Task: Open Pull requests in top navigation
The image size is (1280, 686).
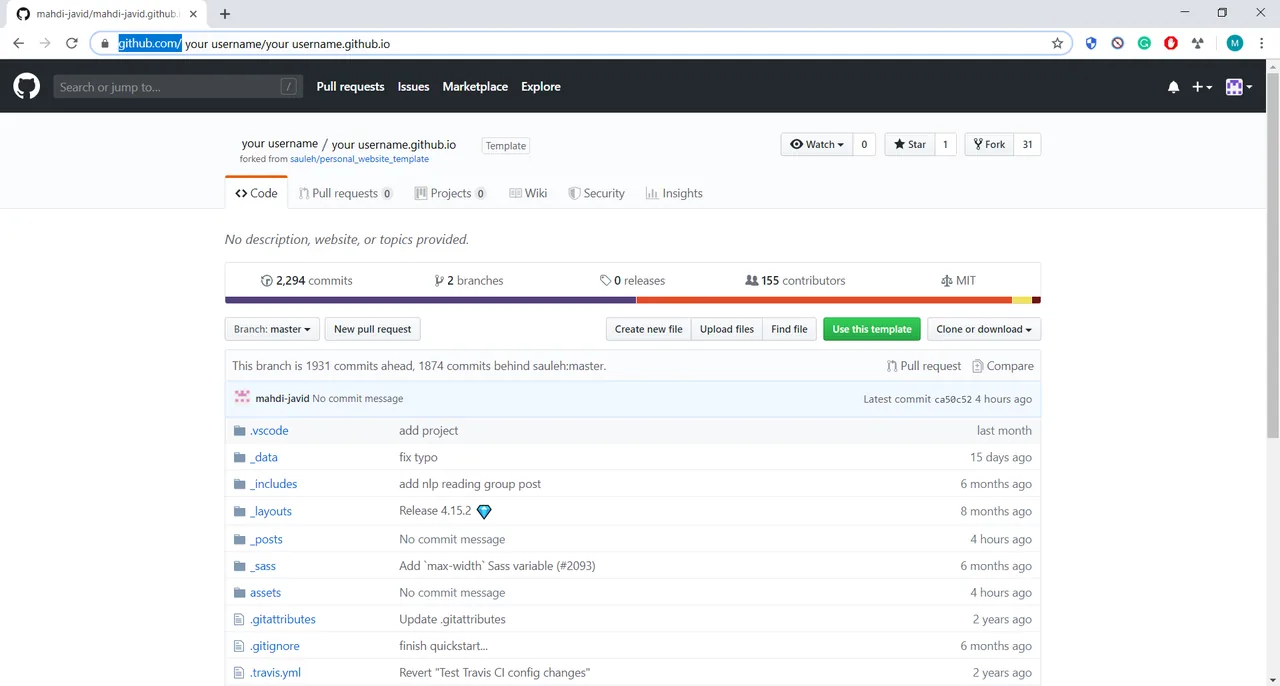Action: tap(350, 87)
